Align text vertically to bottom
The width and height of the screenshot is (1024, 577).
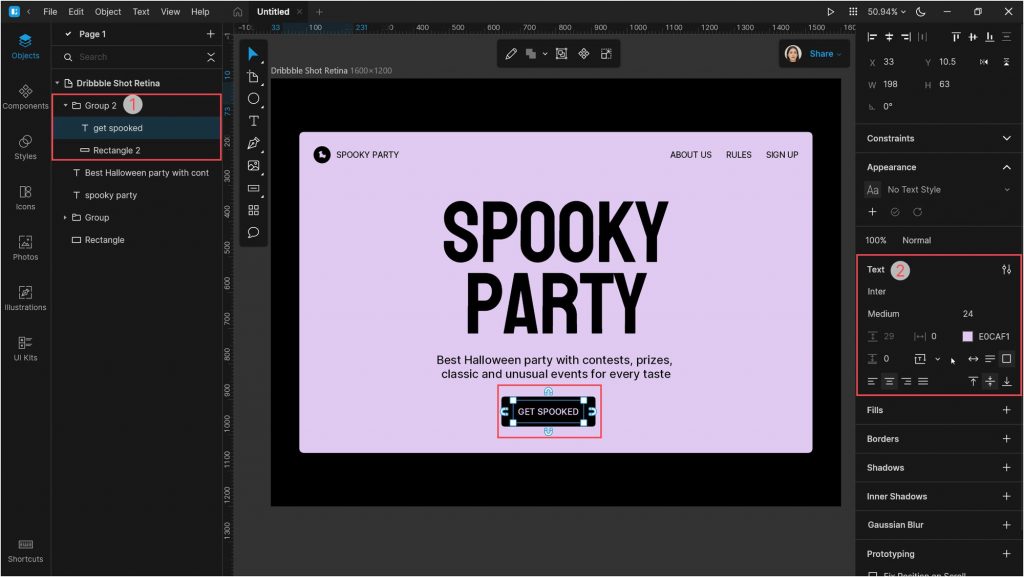click(1007, 381)
